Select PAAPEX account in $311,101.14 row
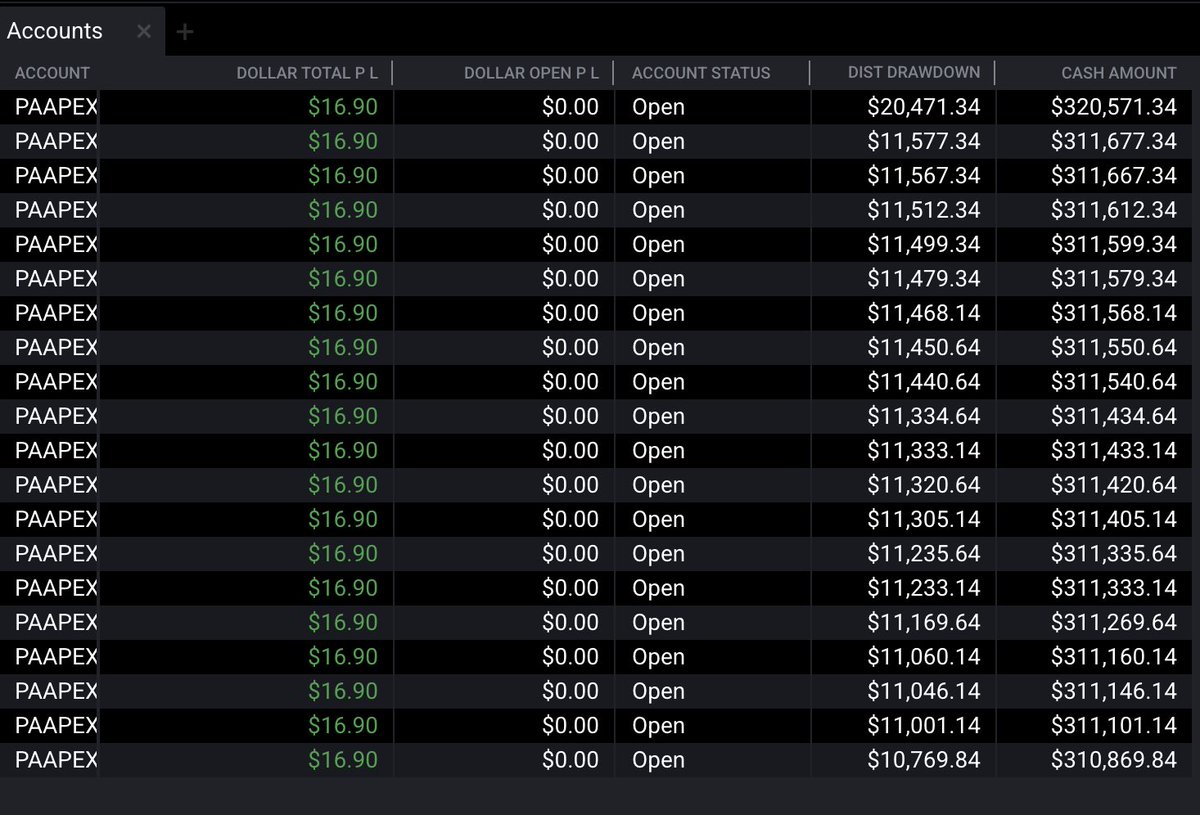 (x=56, y=725)
